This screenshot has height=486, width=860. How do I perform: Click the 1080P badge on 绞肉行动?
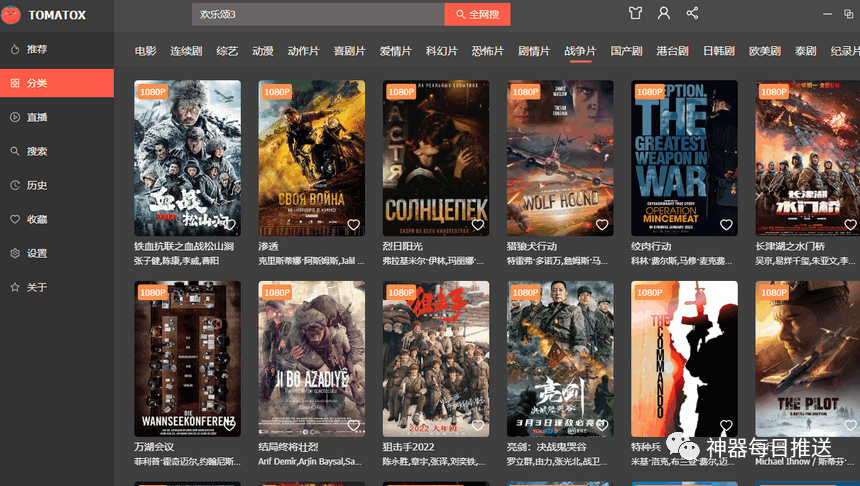649,92
